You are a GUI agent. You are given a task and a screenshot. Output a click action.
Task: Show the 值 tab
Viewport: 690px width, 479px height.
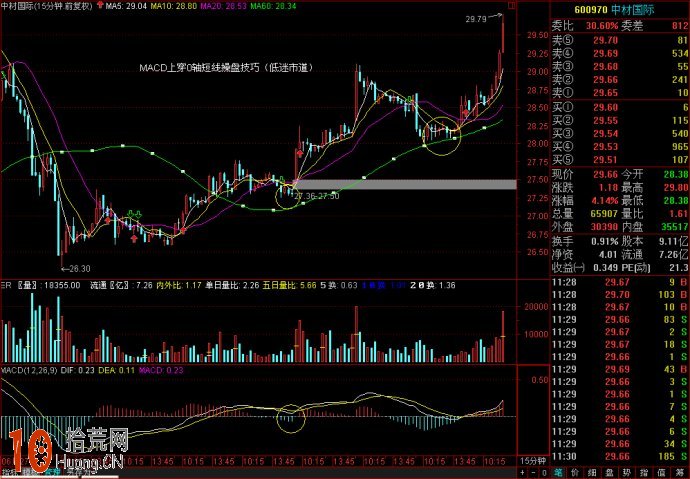pyautogui.click(x=661, y=473)
